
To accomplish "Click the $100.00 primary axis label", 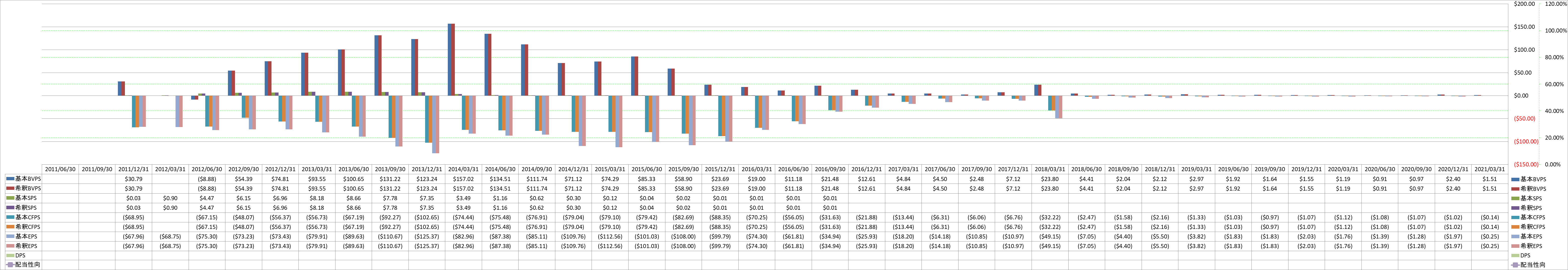I will point(1525,50).
